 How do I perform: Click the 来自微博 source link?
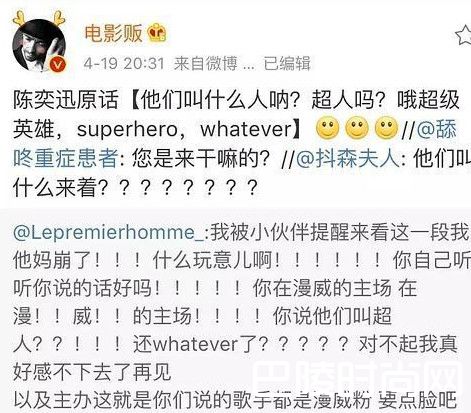(x=206, y=63)
